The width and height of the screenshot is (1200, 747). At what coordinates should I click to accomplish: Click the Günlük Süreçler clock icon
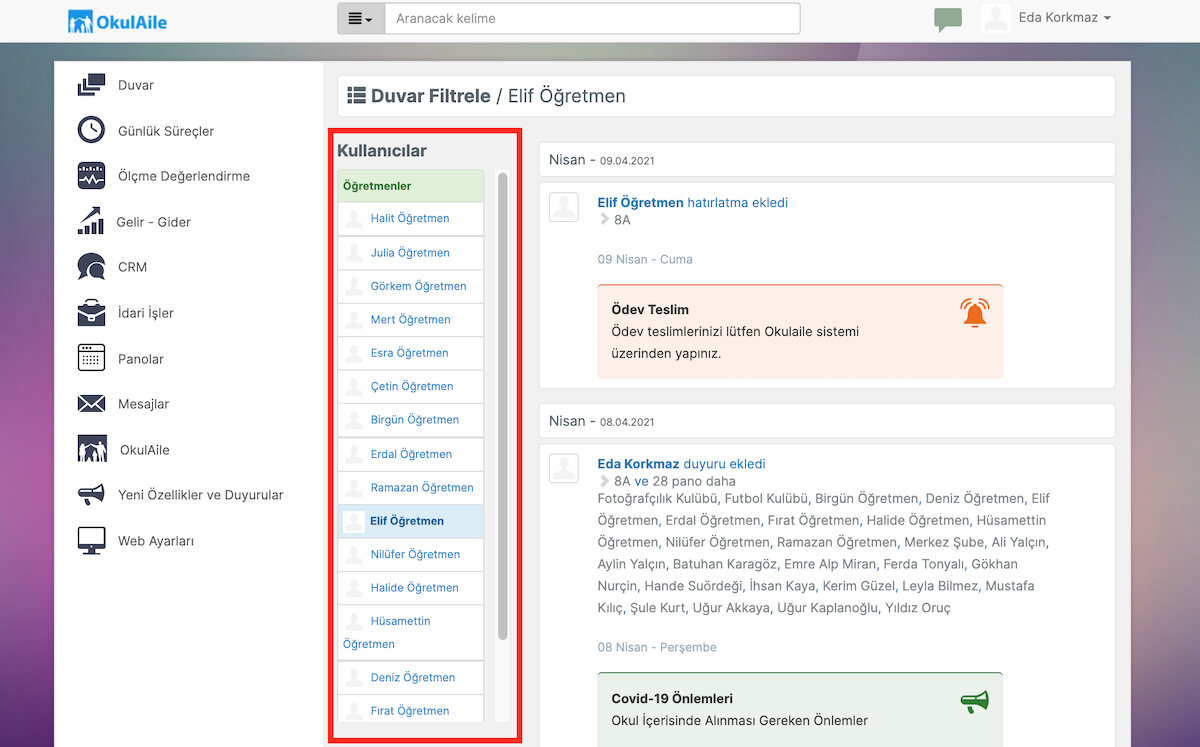91,130
